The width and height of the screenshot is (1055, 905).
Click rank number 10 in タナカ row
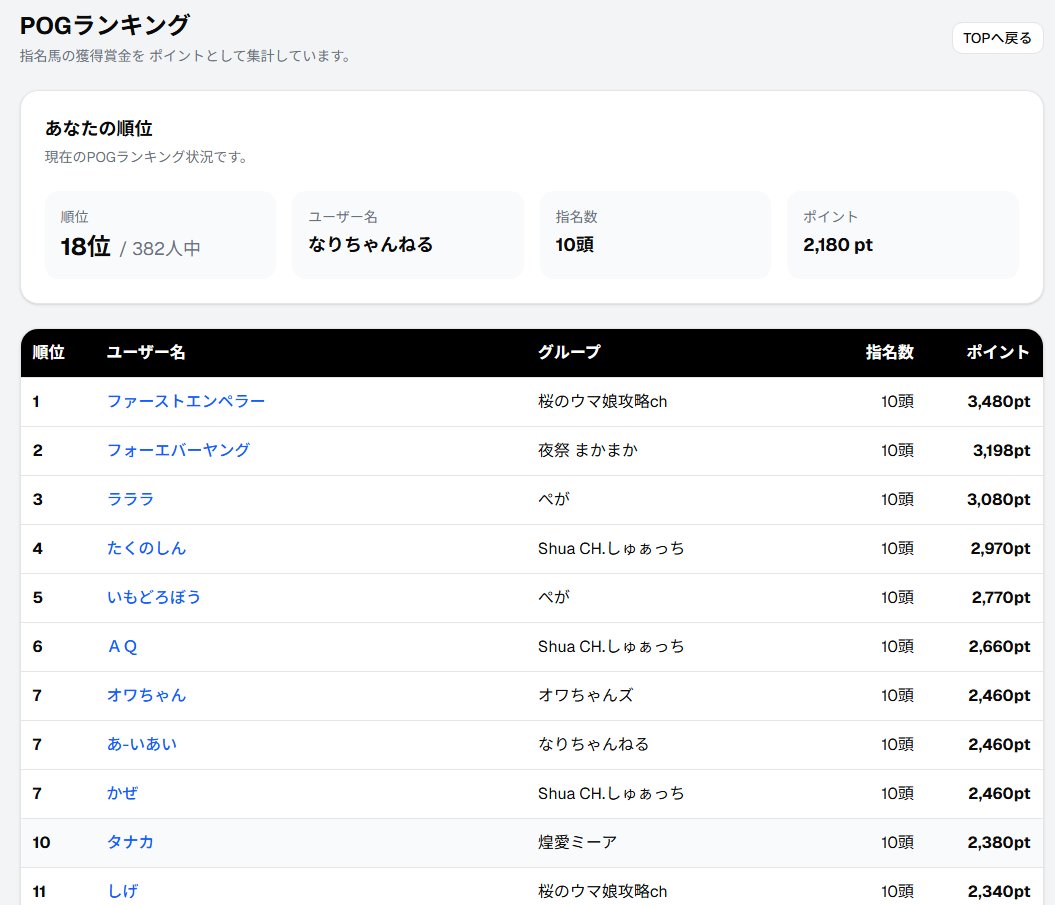click(41, 842)
